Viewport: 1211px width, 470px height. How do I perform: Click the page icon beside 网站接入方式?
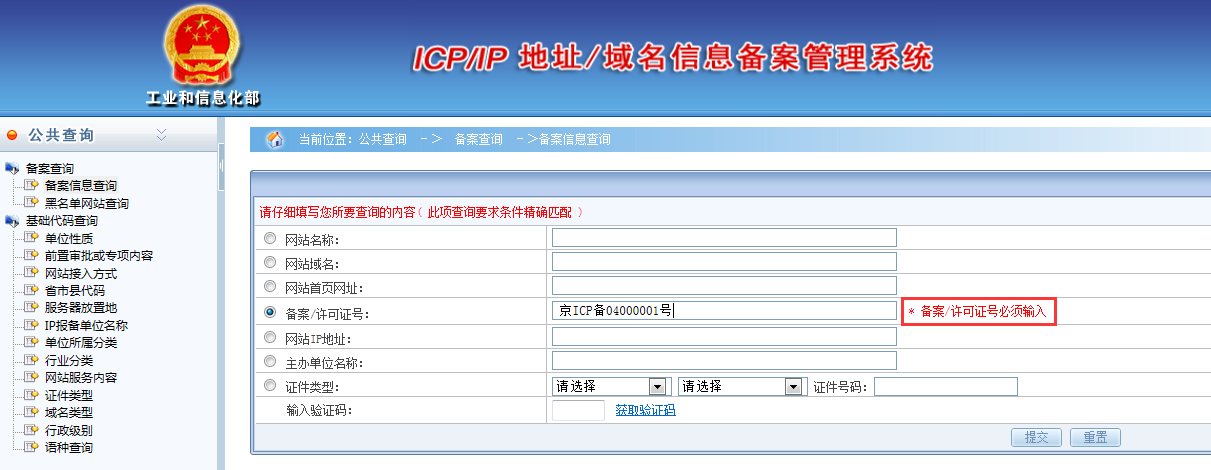tap(31, 273)
